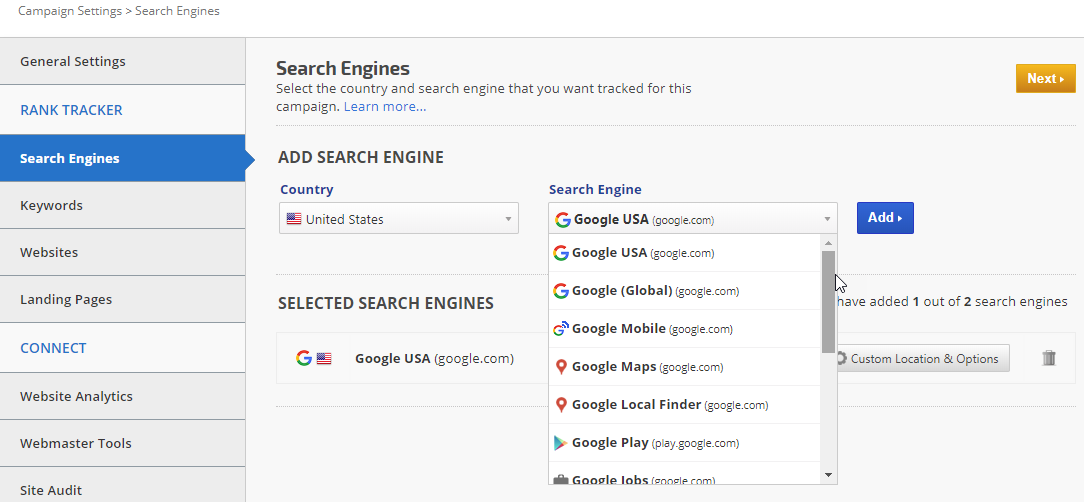Click the Google Maps pin icon in the list
The height and width of the screenshot is (502, 1084).
click(561, 367)
